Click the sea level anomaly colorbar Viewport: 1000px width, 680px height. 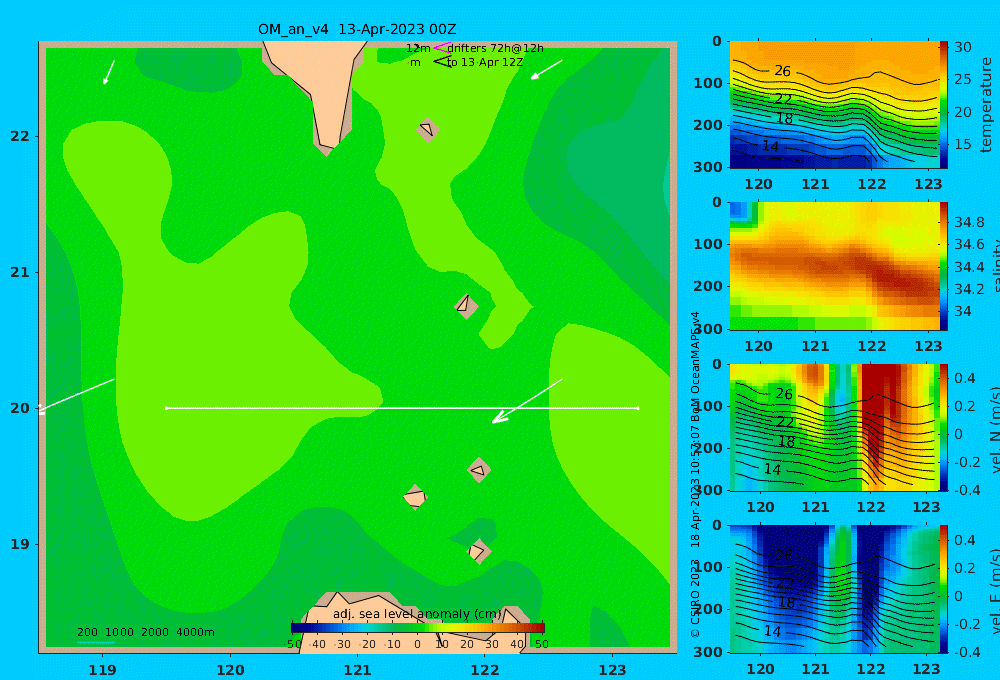418,628
